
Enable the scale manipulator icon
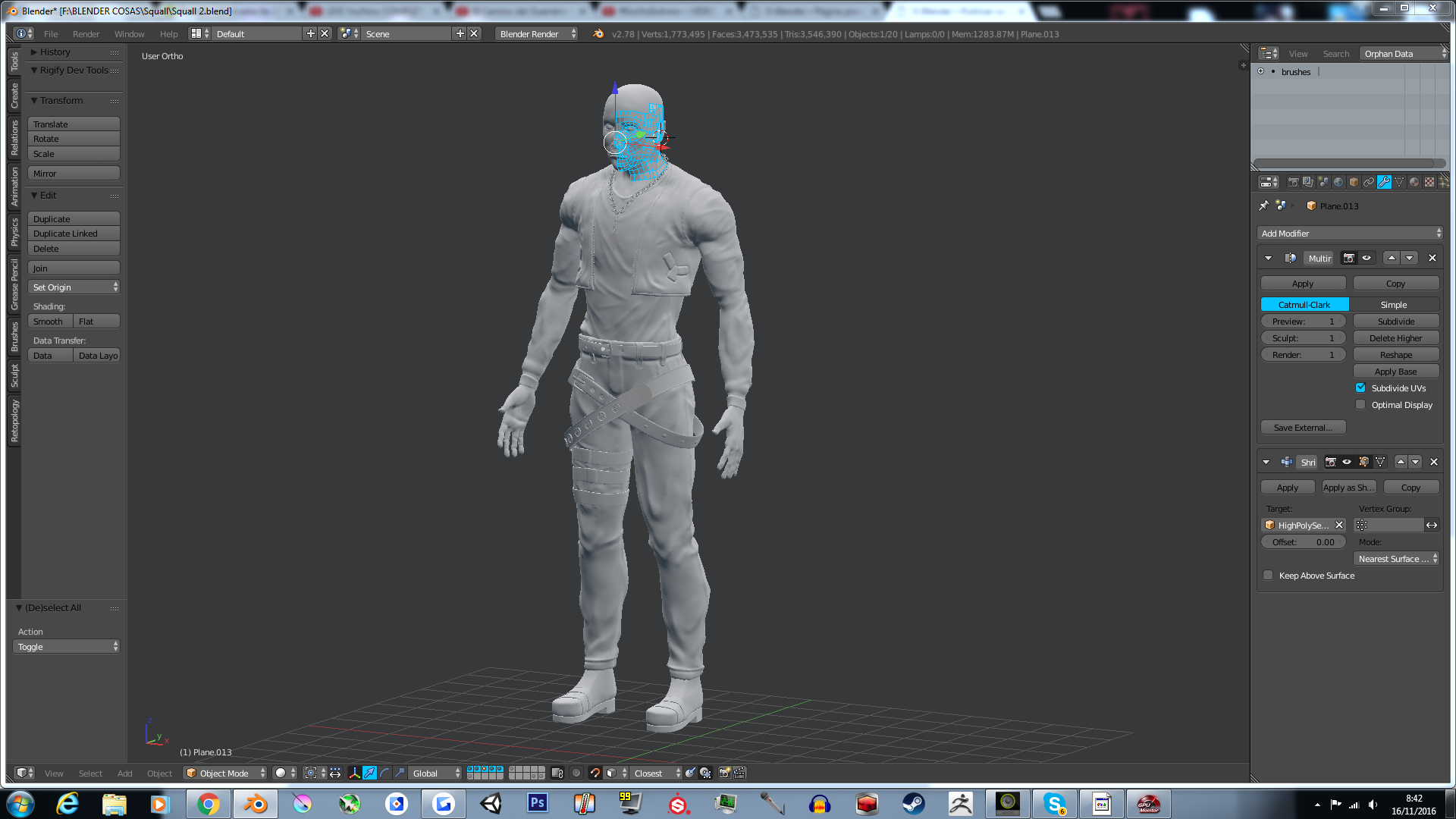coord(400,773)
